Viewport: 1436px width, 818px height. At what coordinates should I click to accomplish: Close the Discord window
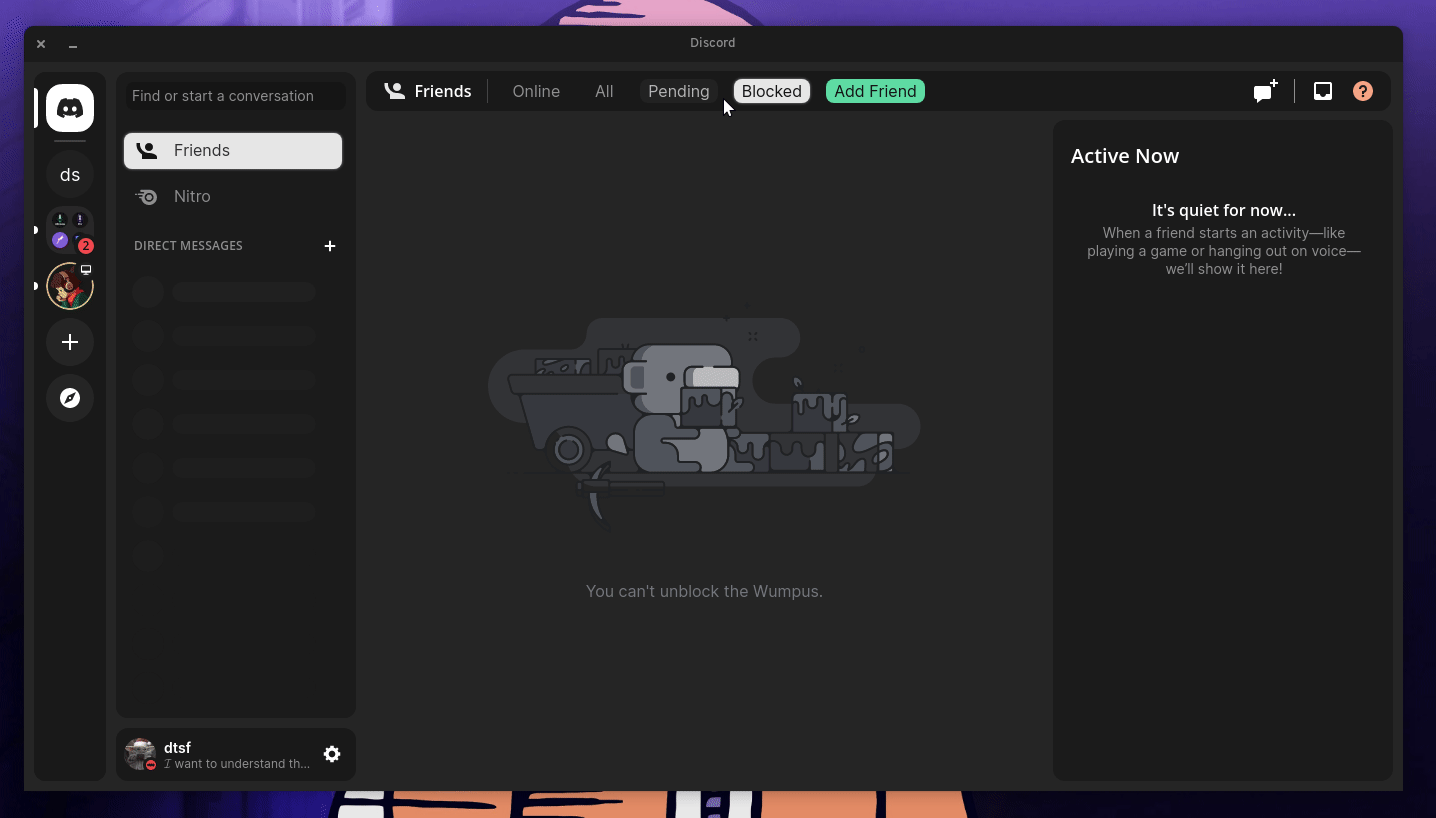[41, 44]
